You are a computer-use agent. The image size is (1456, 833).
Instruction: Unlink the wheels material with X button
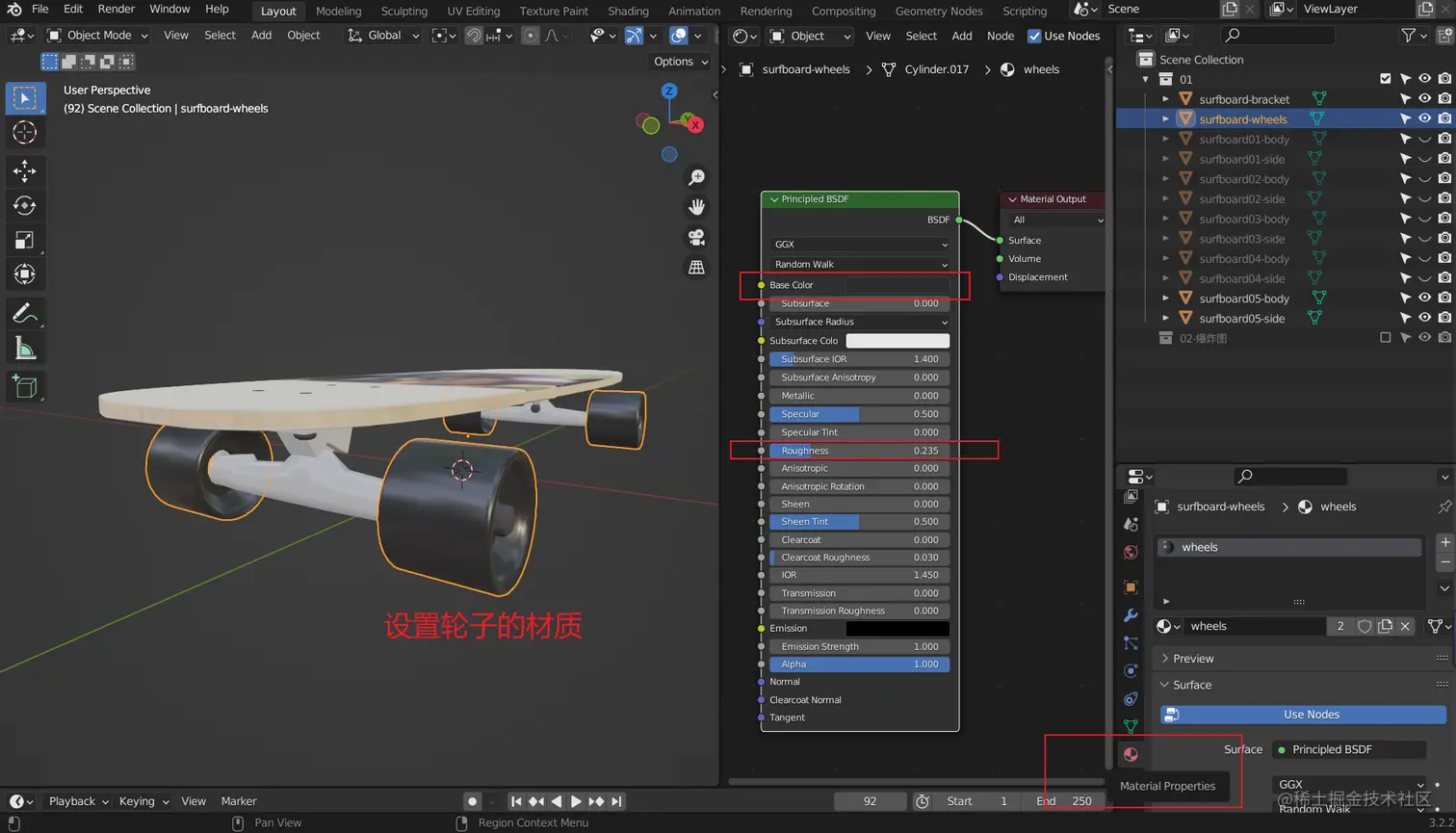(1405, 626)
